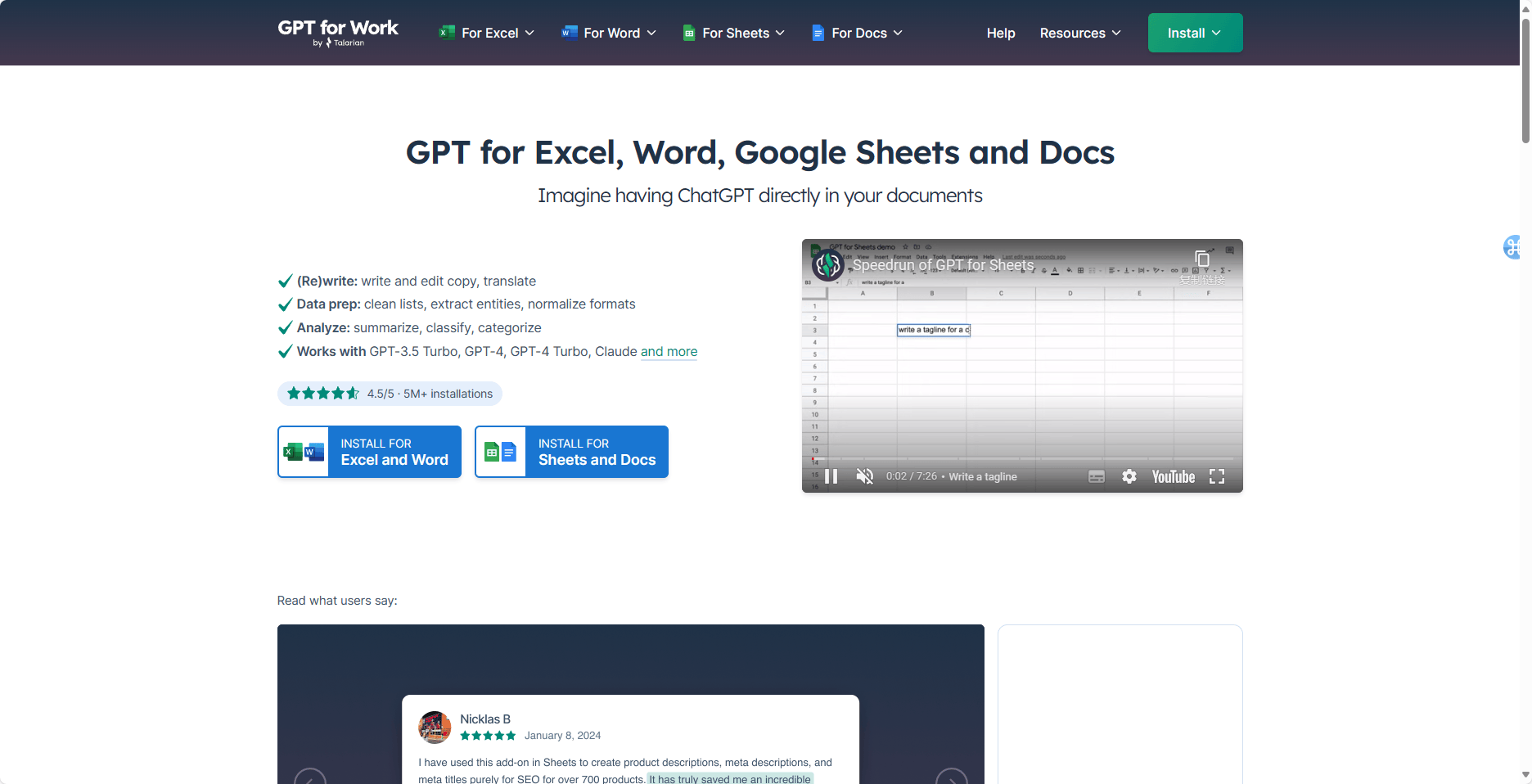The width and height of the screenshot is (1532, 784).
Task: Open the For Word dropdown menu
Action: click(x=609, y=33)
